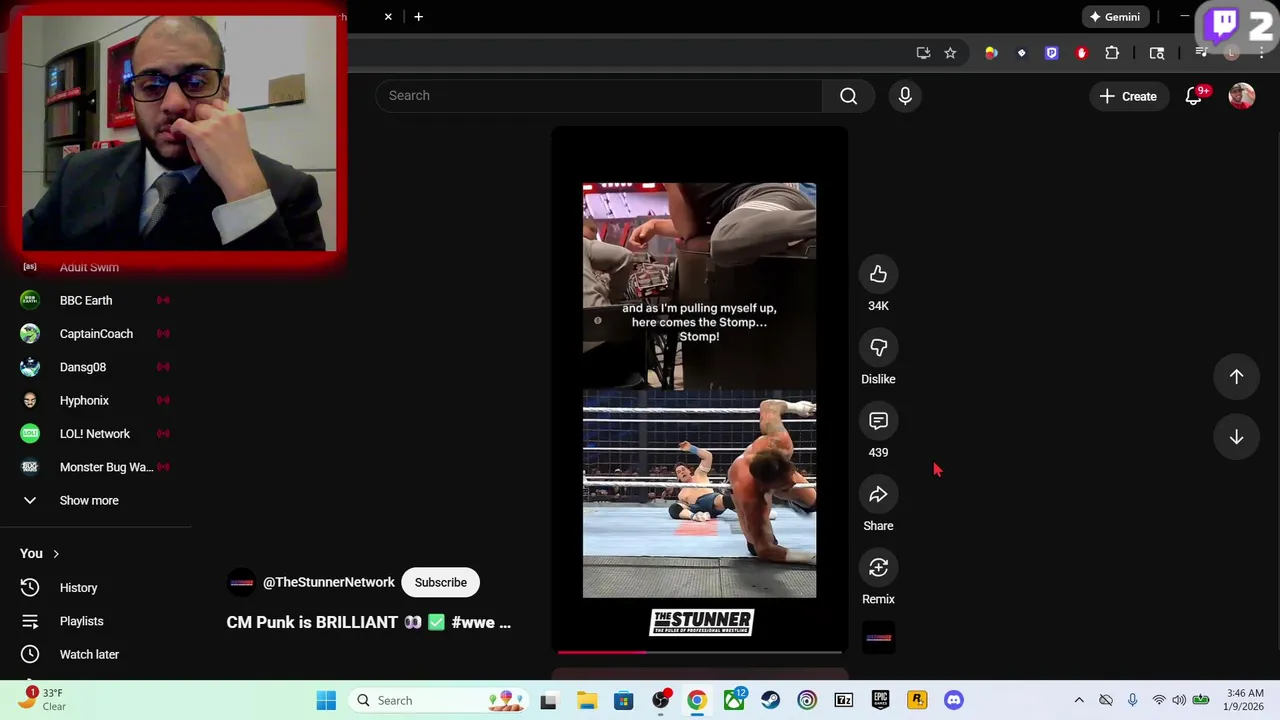Open the Chrome Extensions puzzle icon

coord(1112,53)
